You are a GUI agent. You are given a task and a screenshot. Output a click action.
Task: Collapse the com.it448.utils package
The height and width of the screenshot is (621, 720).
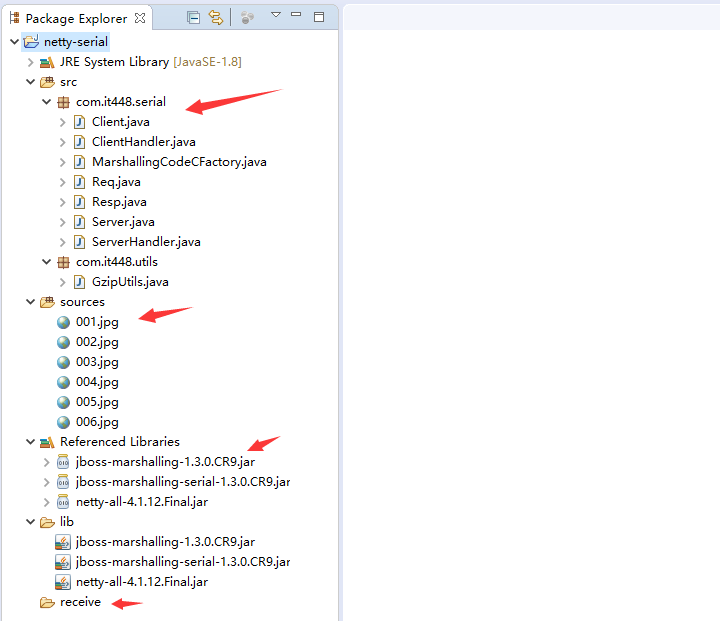click(x=46, y=262)
